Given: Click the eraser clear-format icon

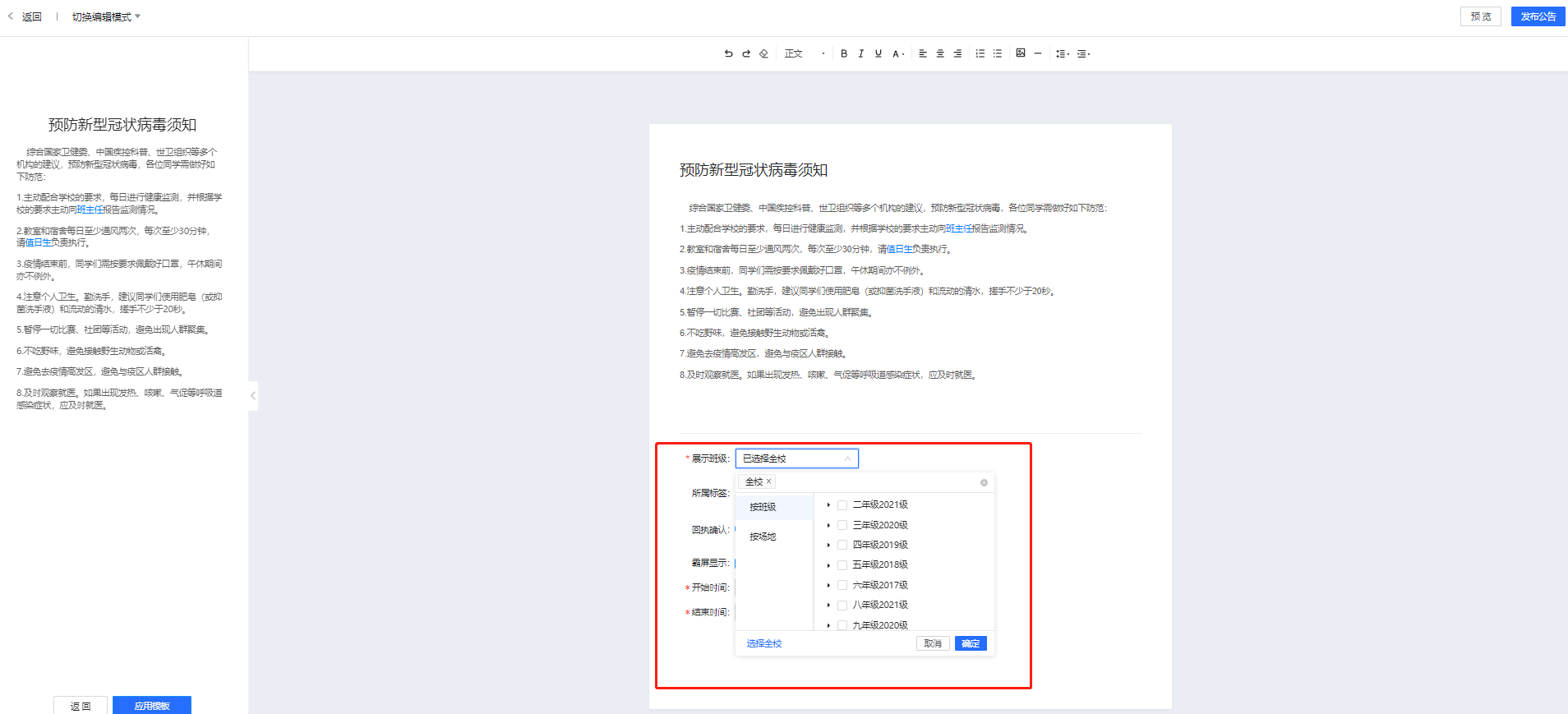Looking at the screenshot, I should [763, 53].
